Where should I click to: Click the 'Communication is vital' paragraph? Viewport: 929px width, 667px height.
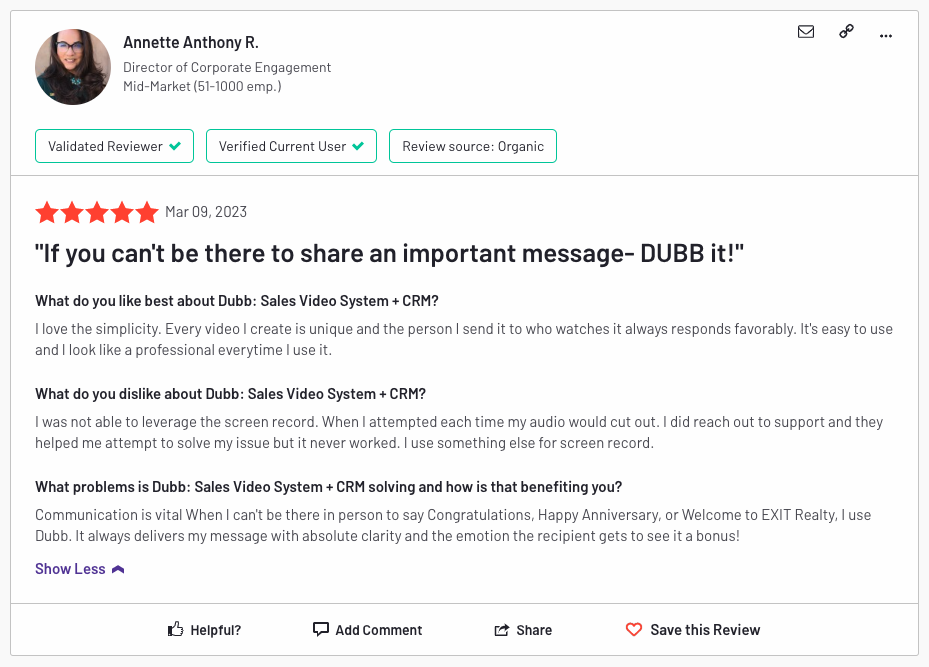(453, 525)
